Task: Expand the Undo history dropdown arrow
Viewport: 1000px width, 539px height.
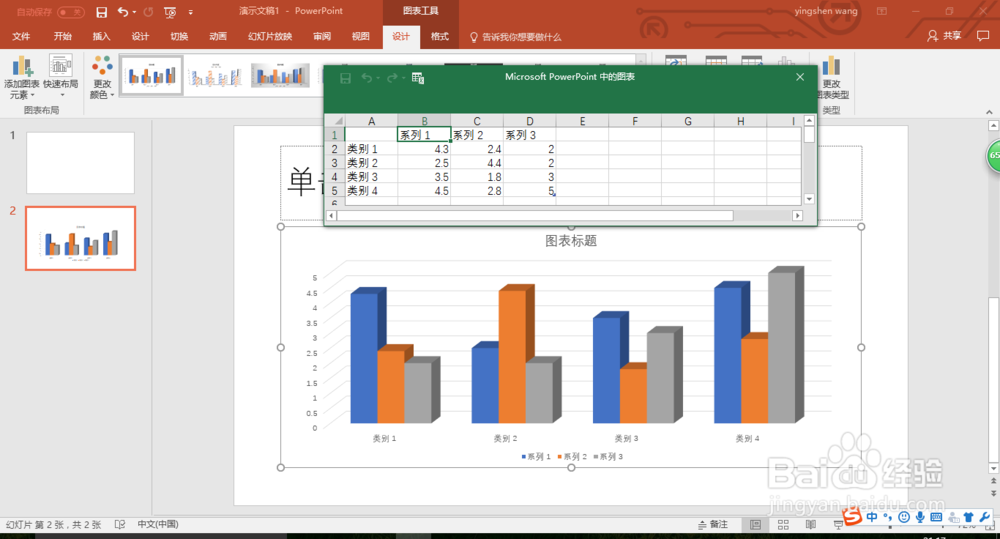Action: (134, 12)
